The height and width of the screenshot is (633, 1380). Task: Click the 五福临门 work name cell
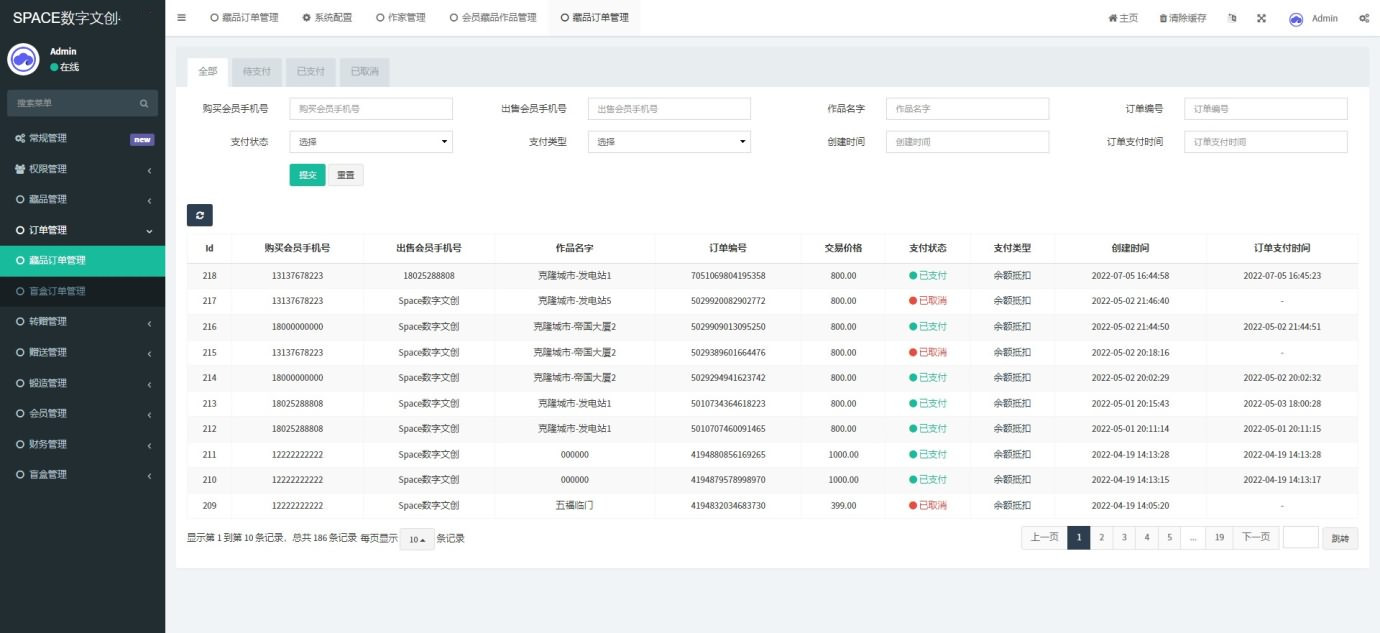(574, 505)
